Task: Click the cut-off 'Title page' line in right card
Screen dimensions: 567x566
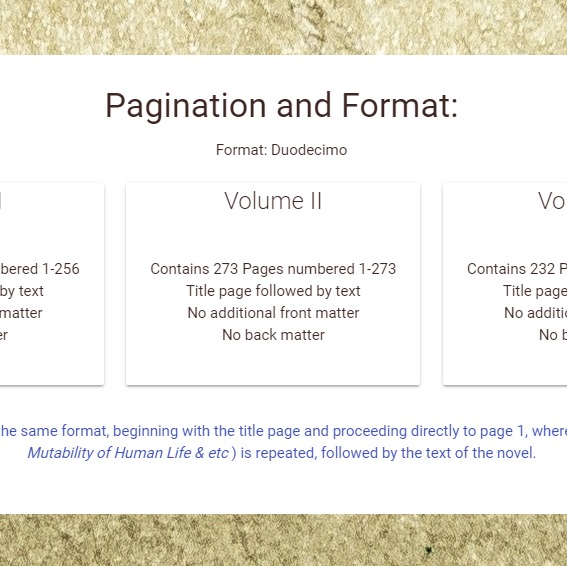Action: (x=535, y=291)
